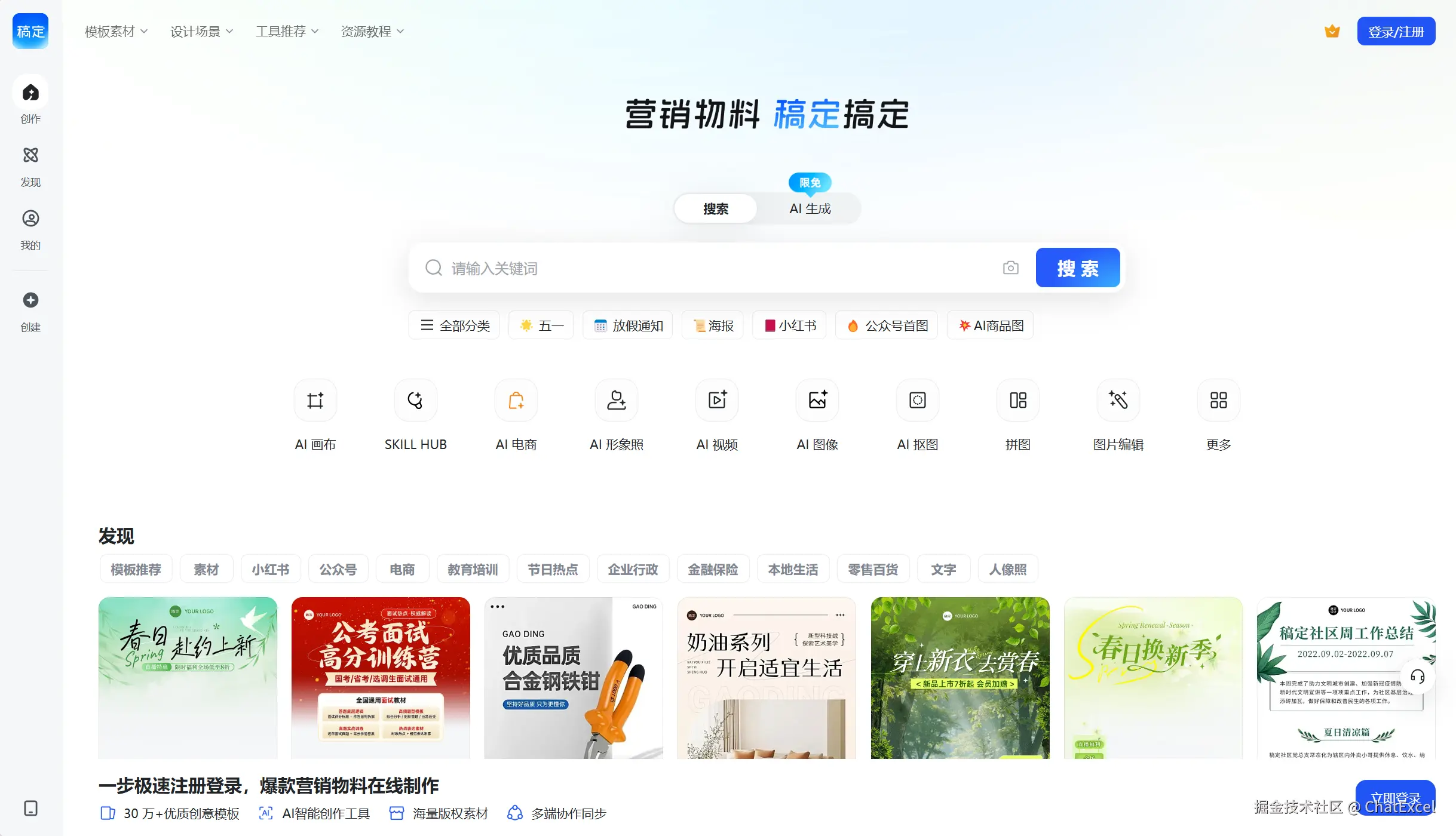Open the AI 画布 canvas tool icon
The height and width of the screenshot is (836, 1456).
point(315,400)
